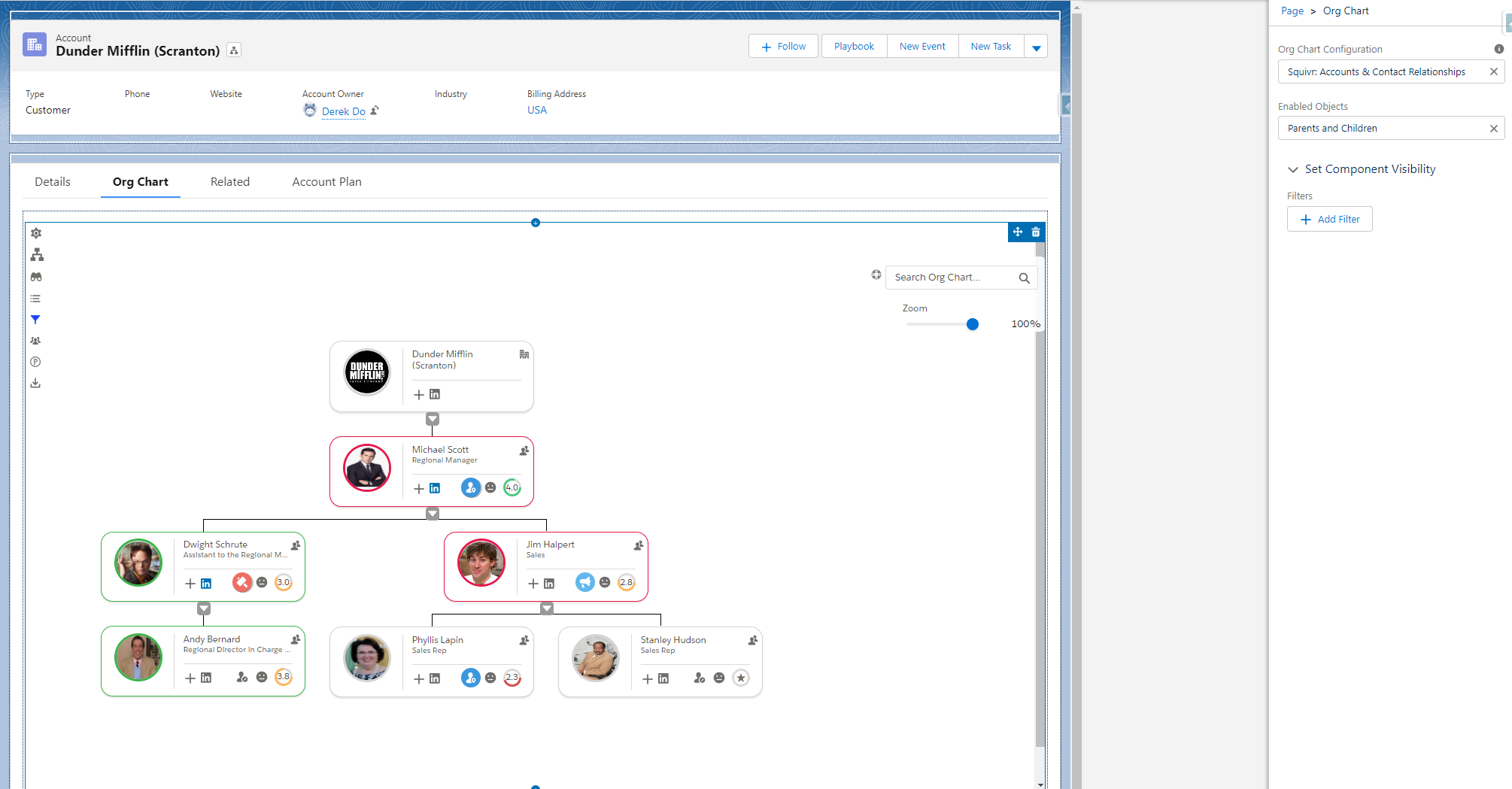Viewport: 1512px width, 789px height.
Task: Open USA billing address link
Action: (x=537, y=110)
